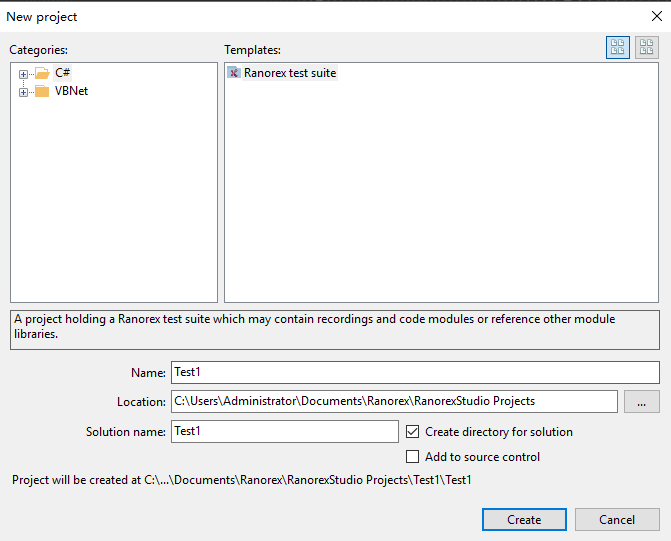Click the VBNet folder icon

[42, 91]
